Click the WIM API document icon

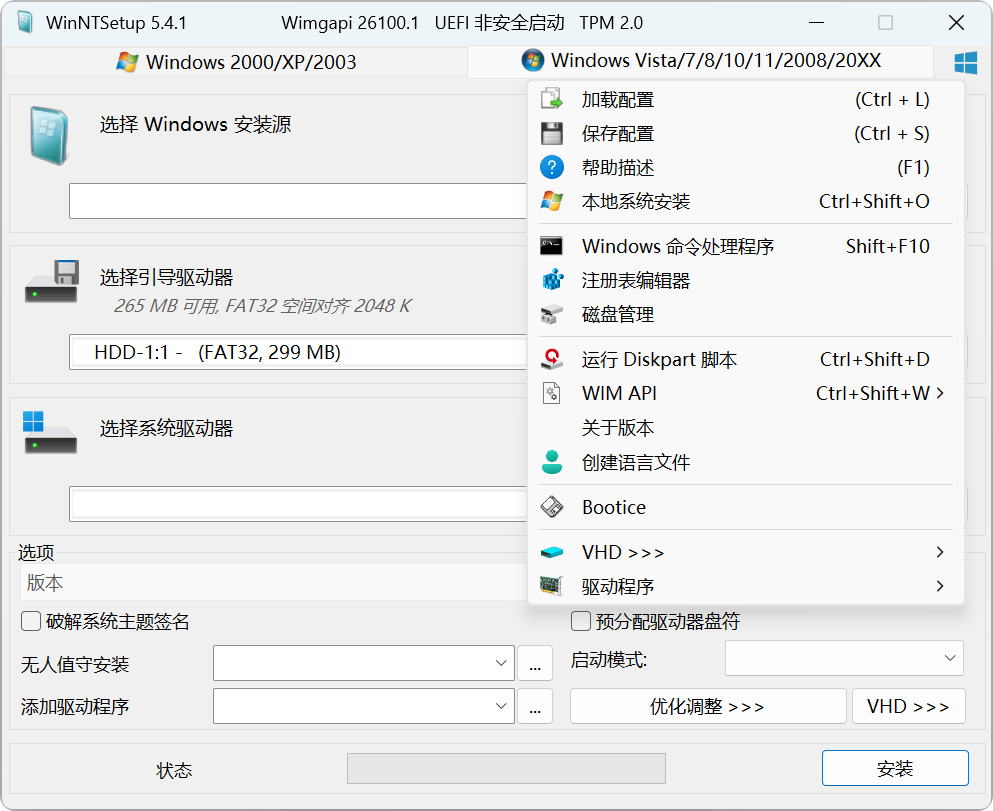[x=552, y=393]
